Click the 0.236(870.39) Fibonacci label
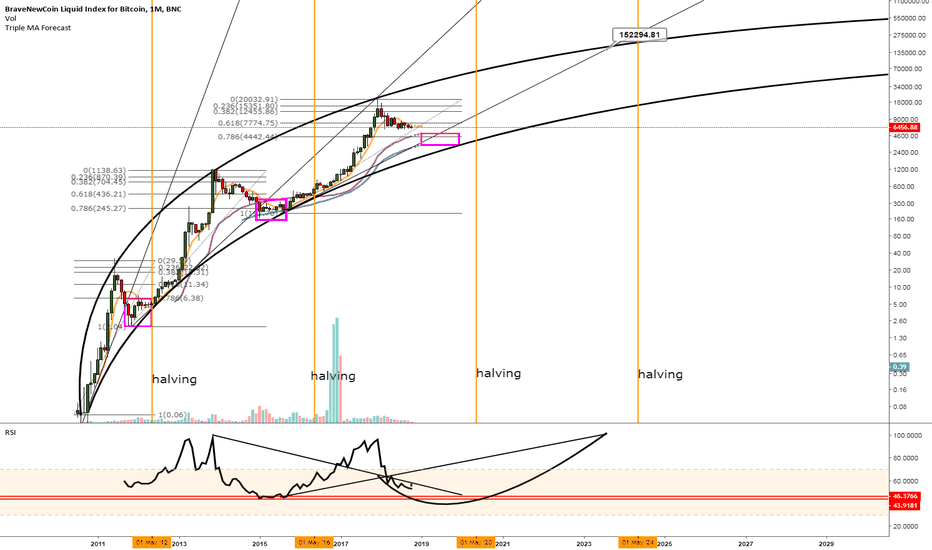Screen dimensions: 932x550 tap(99, 177)
